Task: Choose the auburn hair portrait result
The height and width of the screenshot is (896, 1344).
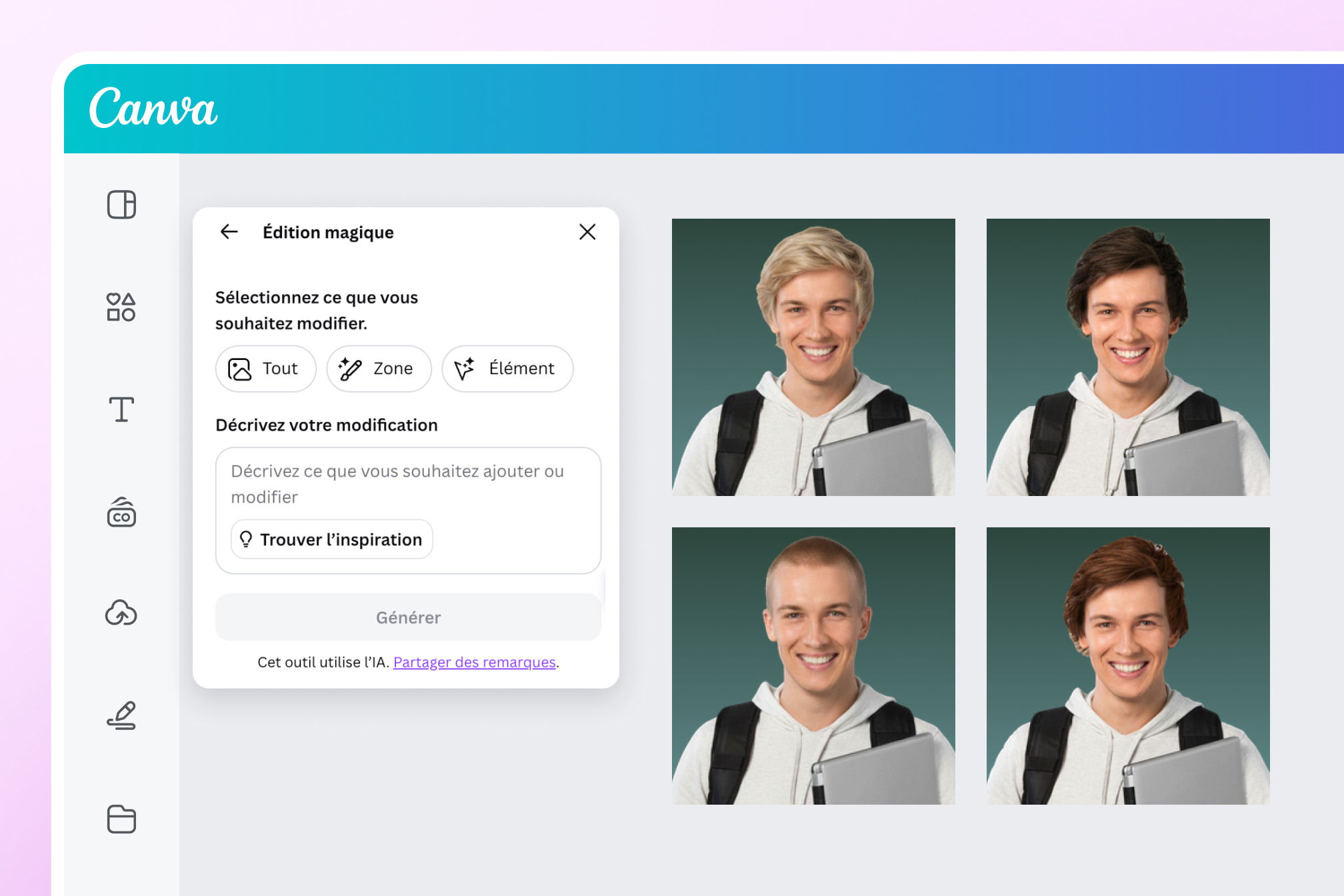Action: tap(1128, 666)
